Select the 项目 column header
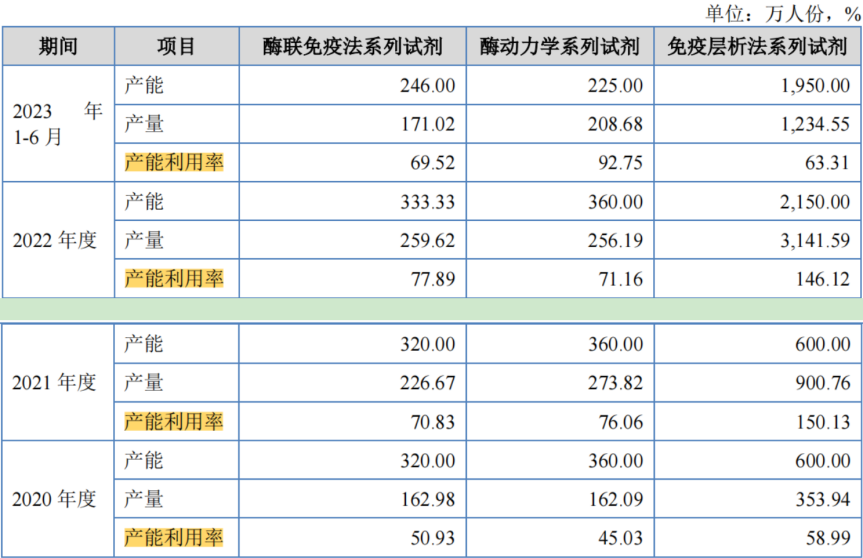Image resolution: width=863 pixels, height=558 pixels. click(176, 47)
